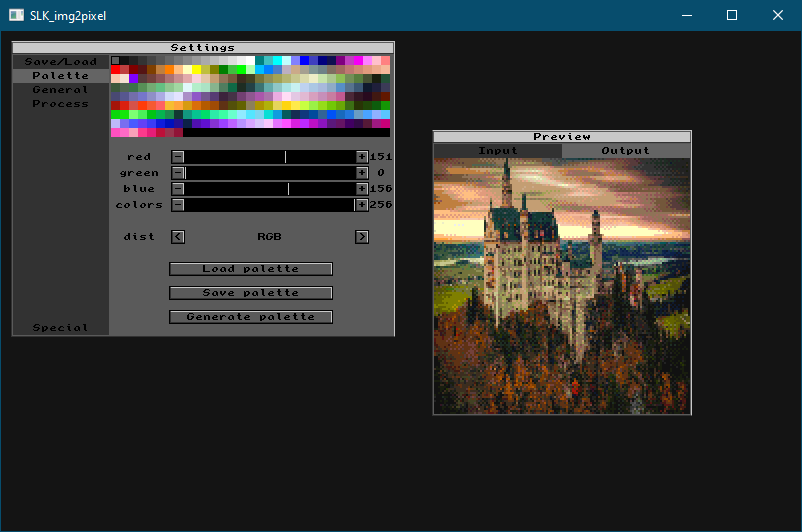Viewport: 802px width, 532px height.
Task: Increase colors count with plus button
Action: pyautogui.click(x=362, y=205)
